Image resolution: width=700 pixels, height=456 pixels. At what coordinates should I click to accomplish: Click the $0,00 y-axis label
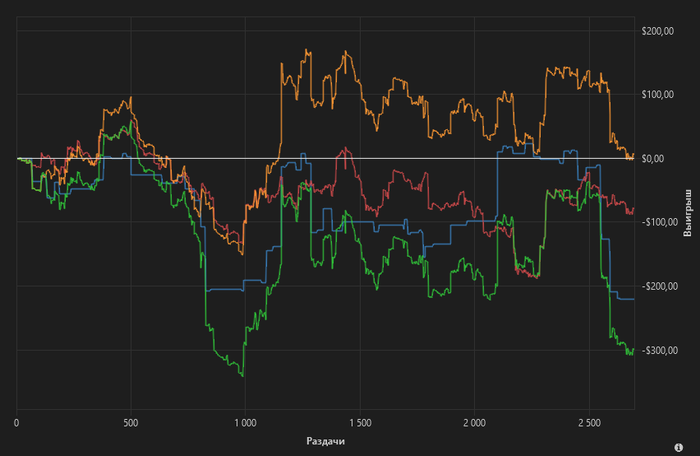tap(653, 159)
